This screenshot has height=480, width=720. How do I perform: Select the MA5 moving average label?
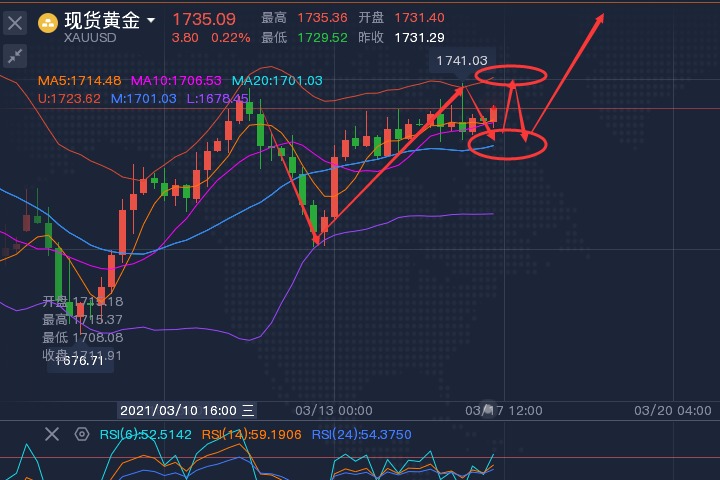[x=80, y=80]
